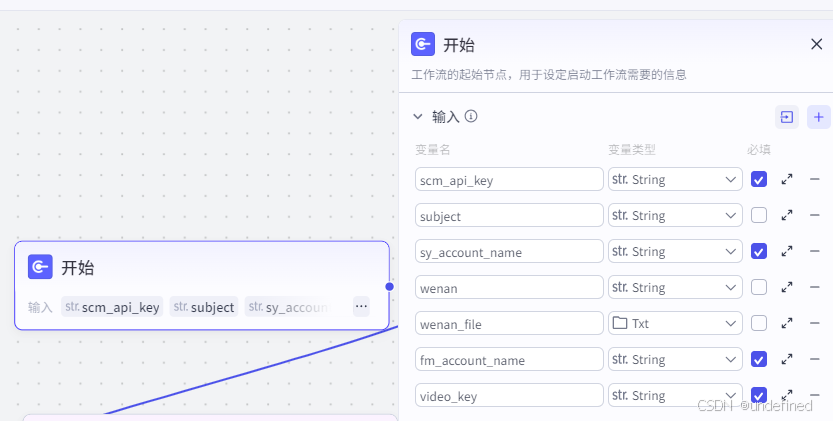
Task: Expand the sy_account_name row editor
Action: pyautogui.click(x=787, y=251)
